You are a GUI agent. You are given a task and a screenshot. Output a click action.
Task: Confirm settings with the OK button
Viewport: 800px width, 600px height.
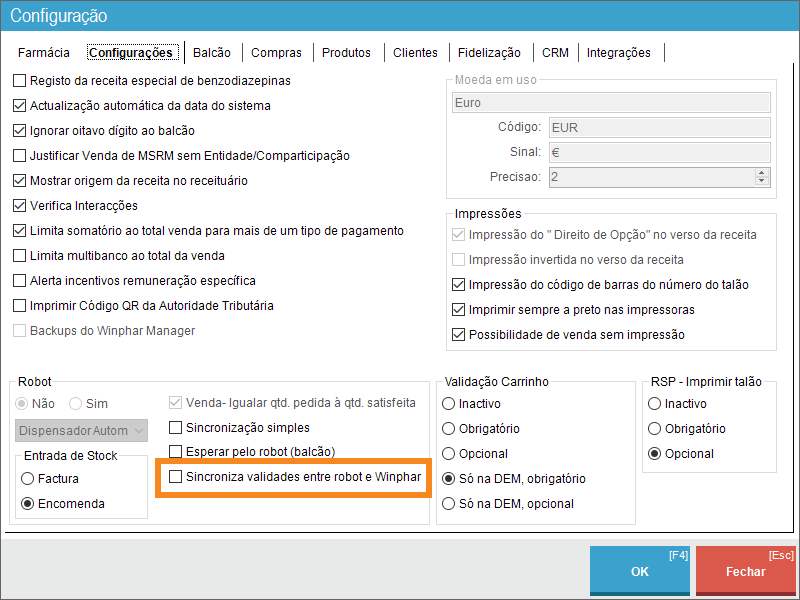(x=640, y=572)
